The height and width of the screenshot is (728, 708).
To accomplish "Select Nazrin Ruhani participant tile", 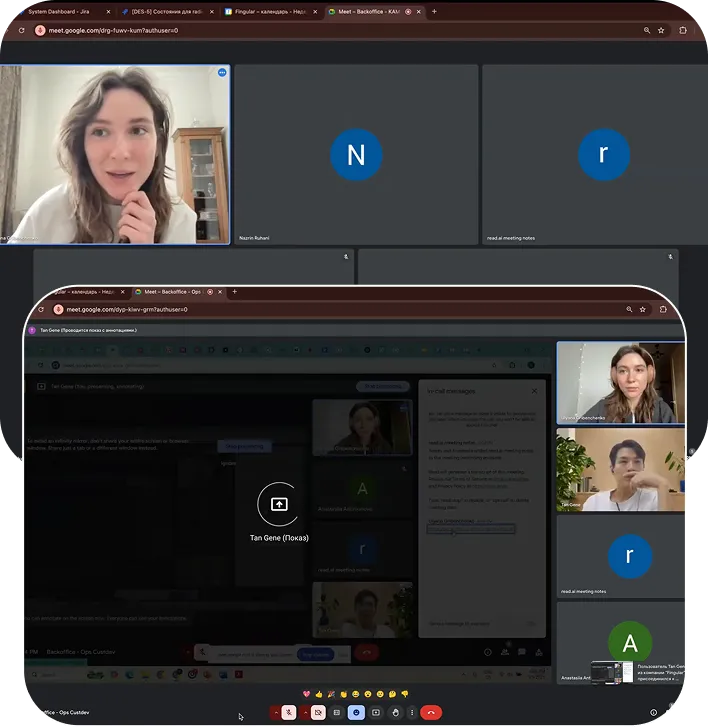I will pos(356,154).
